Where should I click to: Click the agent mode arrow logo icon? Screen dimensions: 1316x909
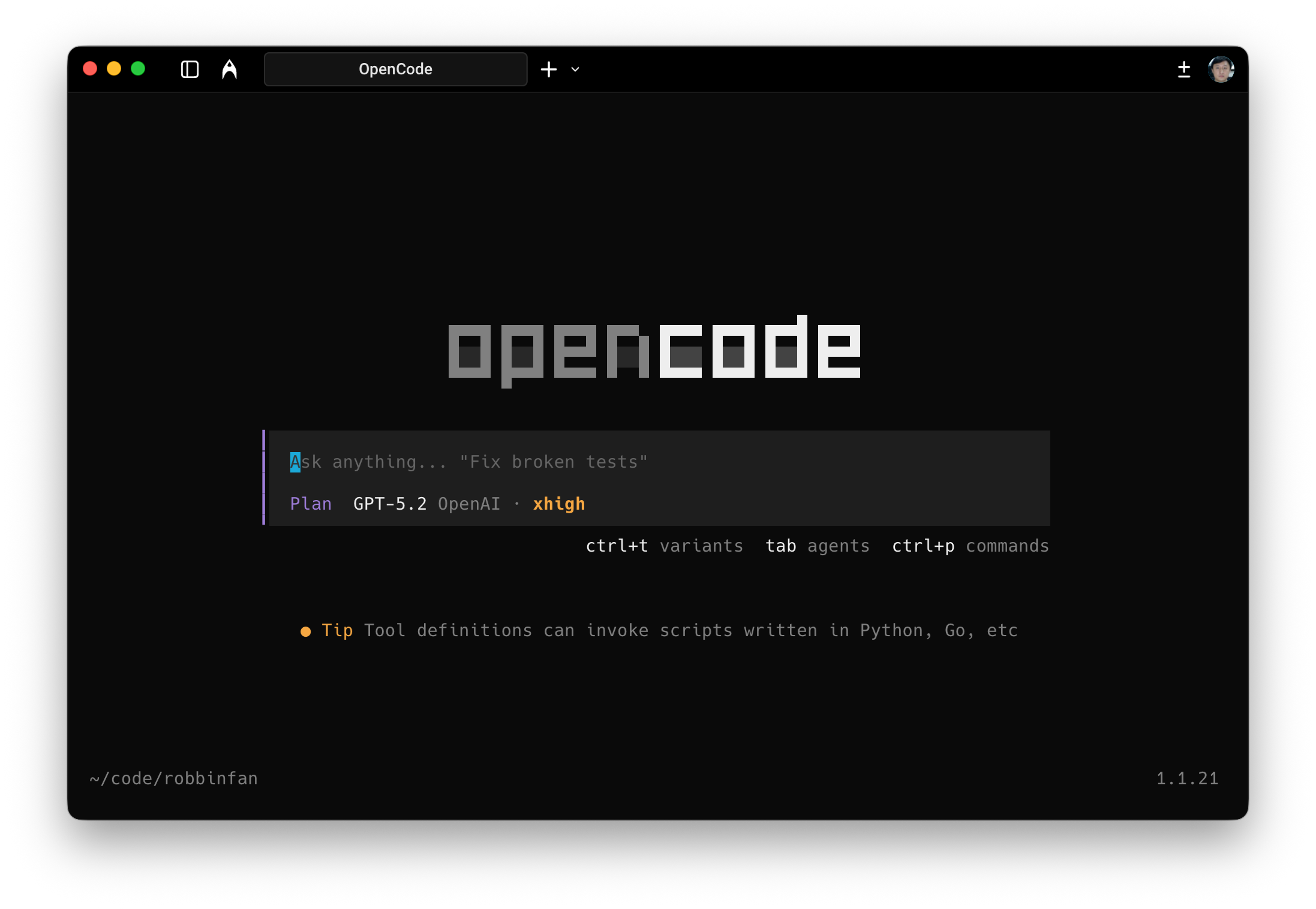point(229,70)
